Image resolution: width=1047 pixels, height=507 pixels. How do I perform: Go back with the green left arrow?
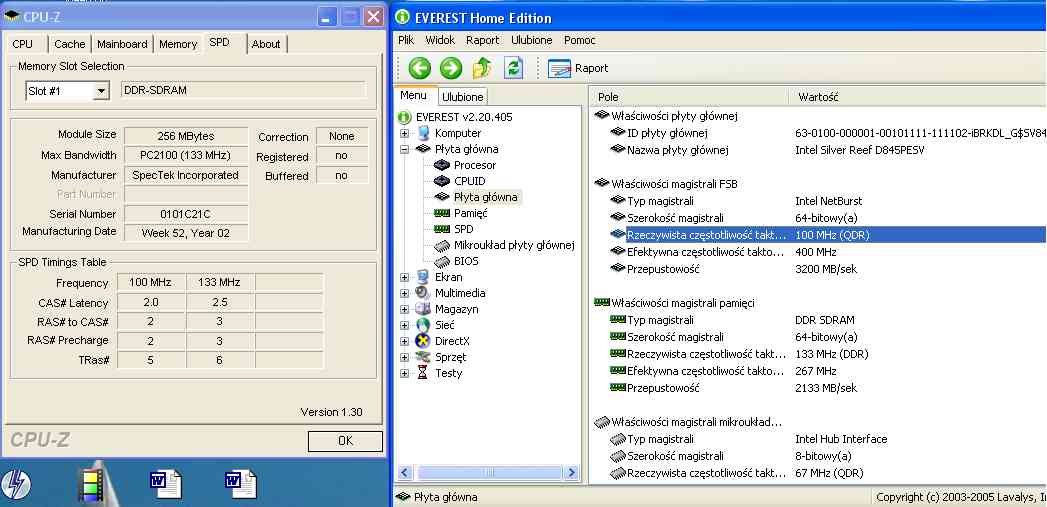[x=420, y=67]
